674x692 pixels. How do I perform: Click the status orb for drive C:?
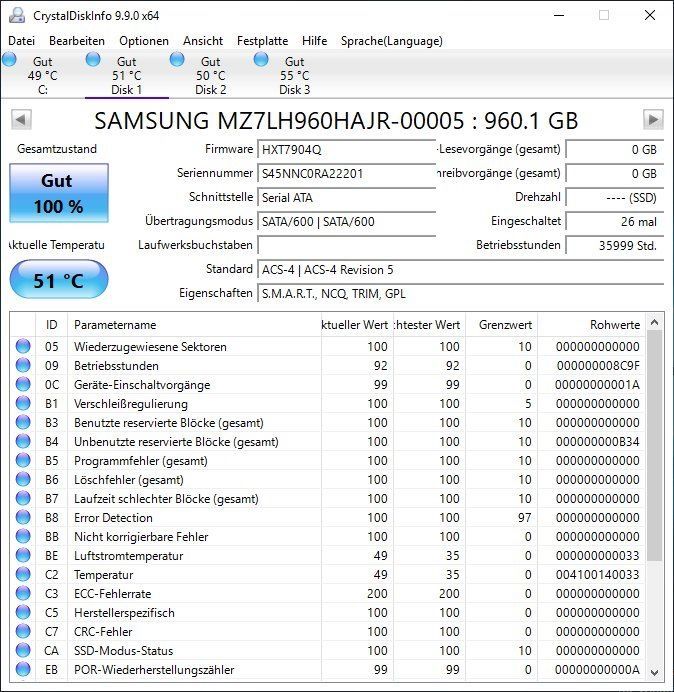[x=9, y=59]
